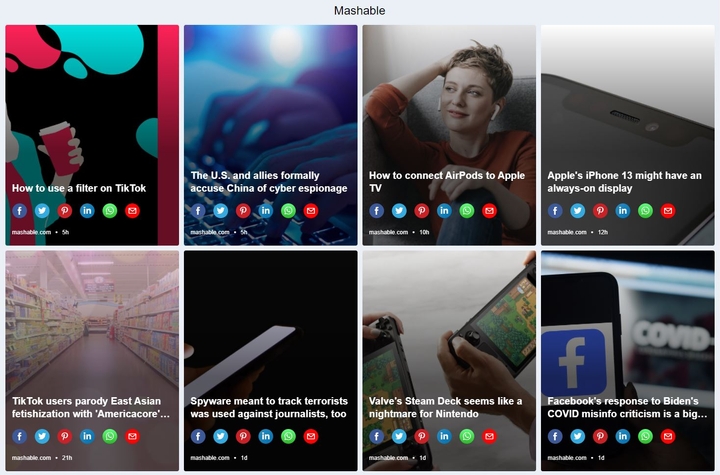Pin the AirPods to Apple TV article
The height and width of the screenshot is (475, 720).
[422, 211]
